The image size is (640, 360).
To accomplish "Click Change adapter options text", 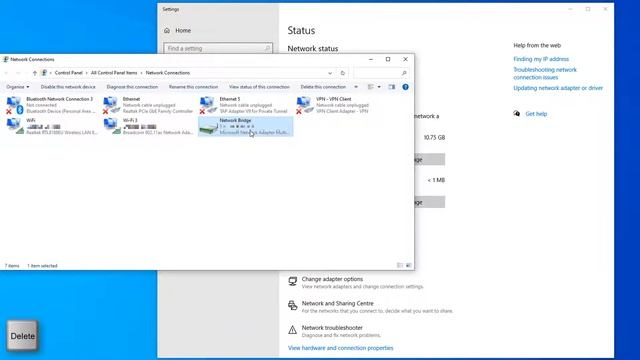I will point(332,279).
